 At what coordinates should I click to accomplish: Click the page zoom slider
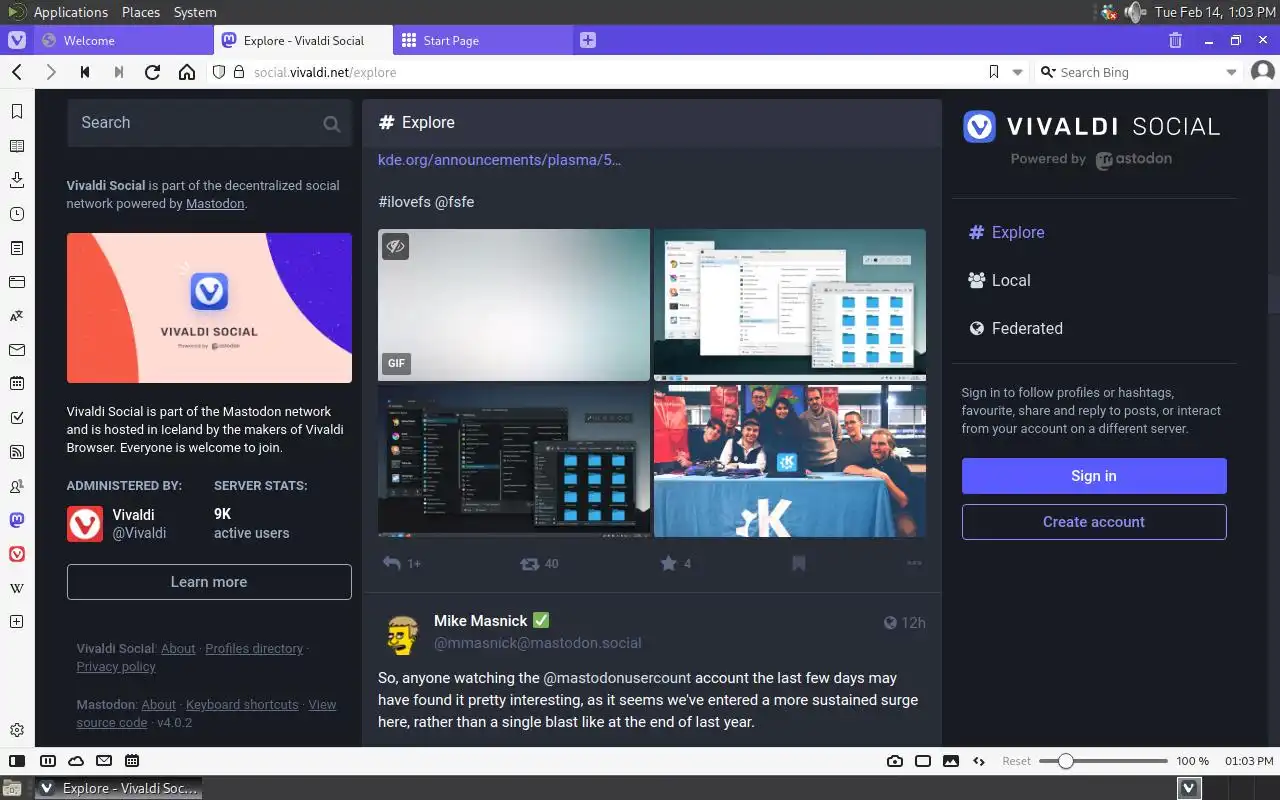1102,761
